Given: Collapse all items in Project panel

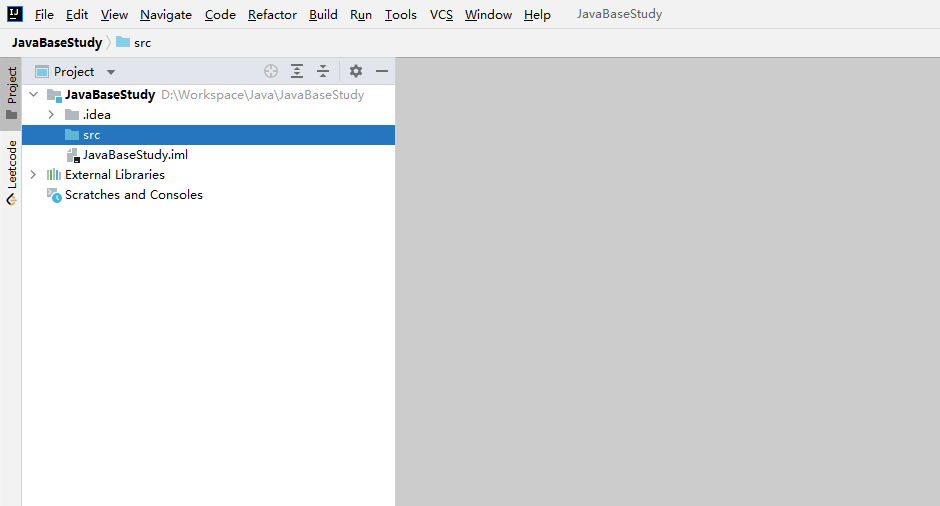Looking at the screenshot, I should tap(323, 71).
